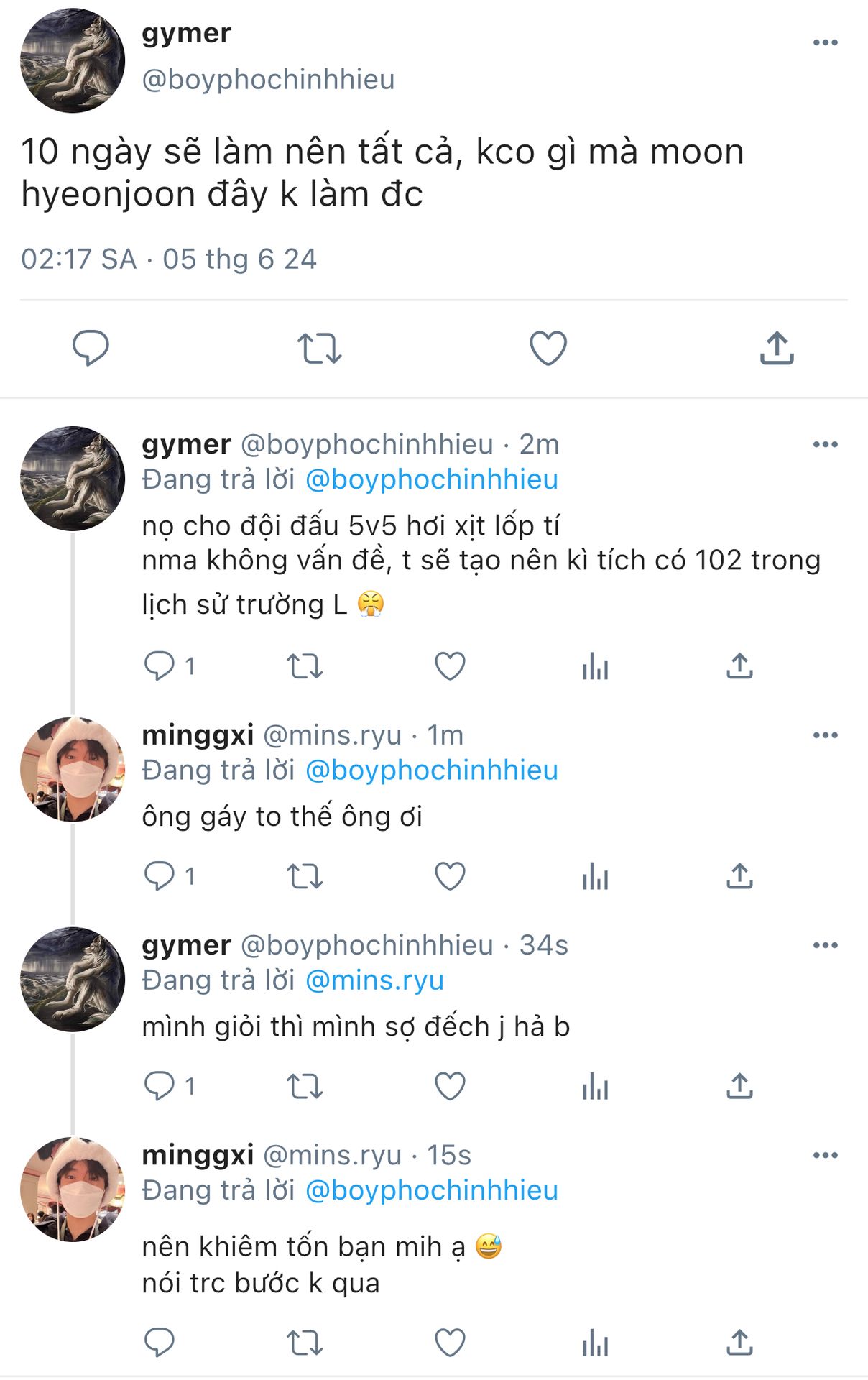Share the main tweet

tap(777, 349)
